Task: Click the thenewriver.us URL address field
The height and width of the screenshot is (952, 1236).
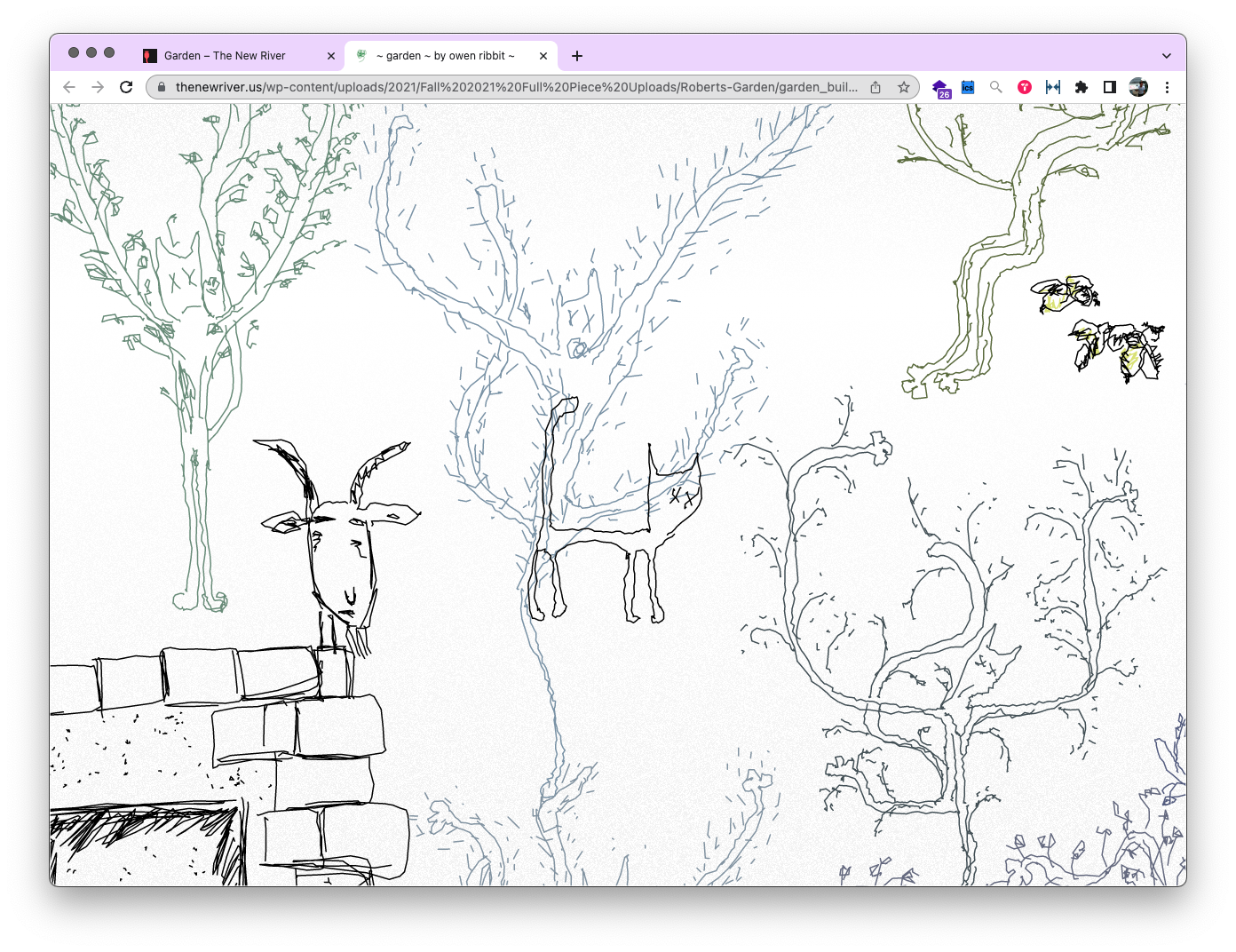Action: 515,87
